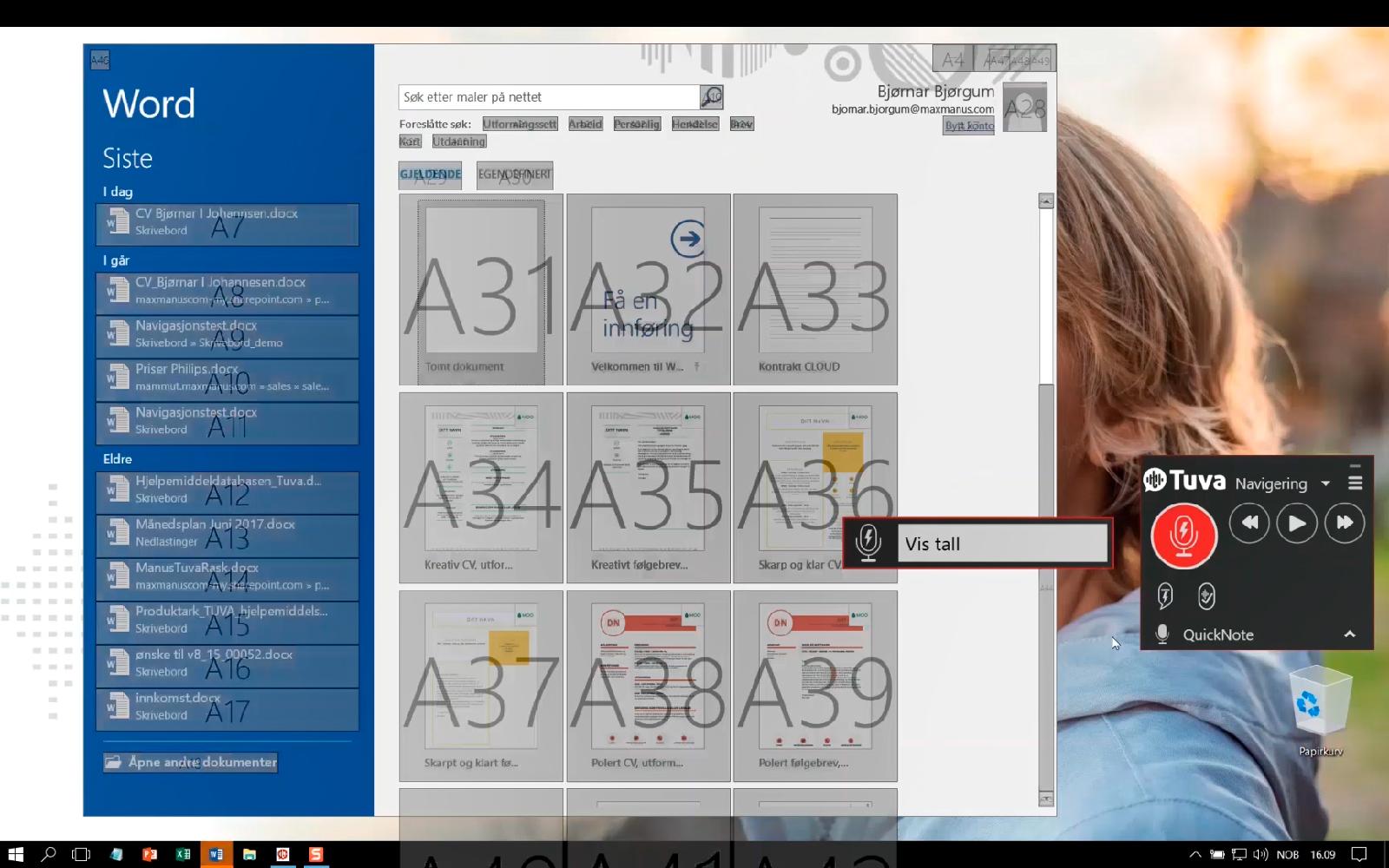Click the QuickNote microphone icon
Viewport: 1389px width, 868px height.
point(1162,635)
